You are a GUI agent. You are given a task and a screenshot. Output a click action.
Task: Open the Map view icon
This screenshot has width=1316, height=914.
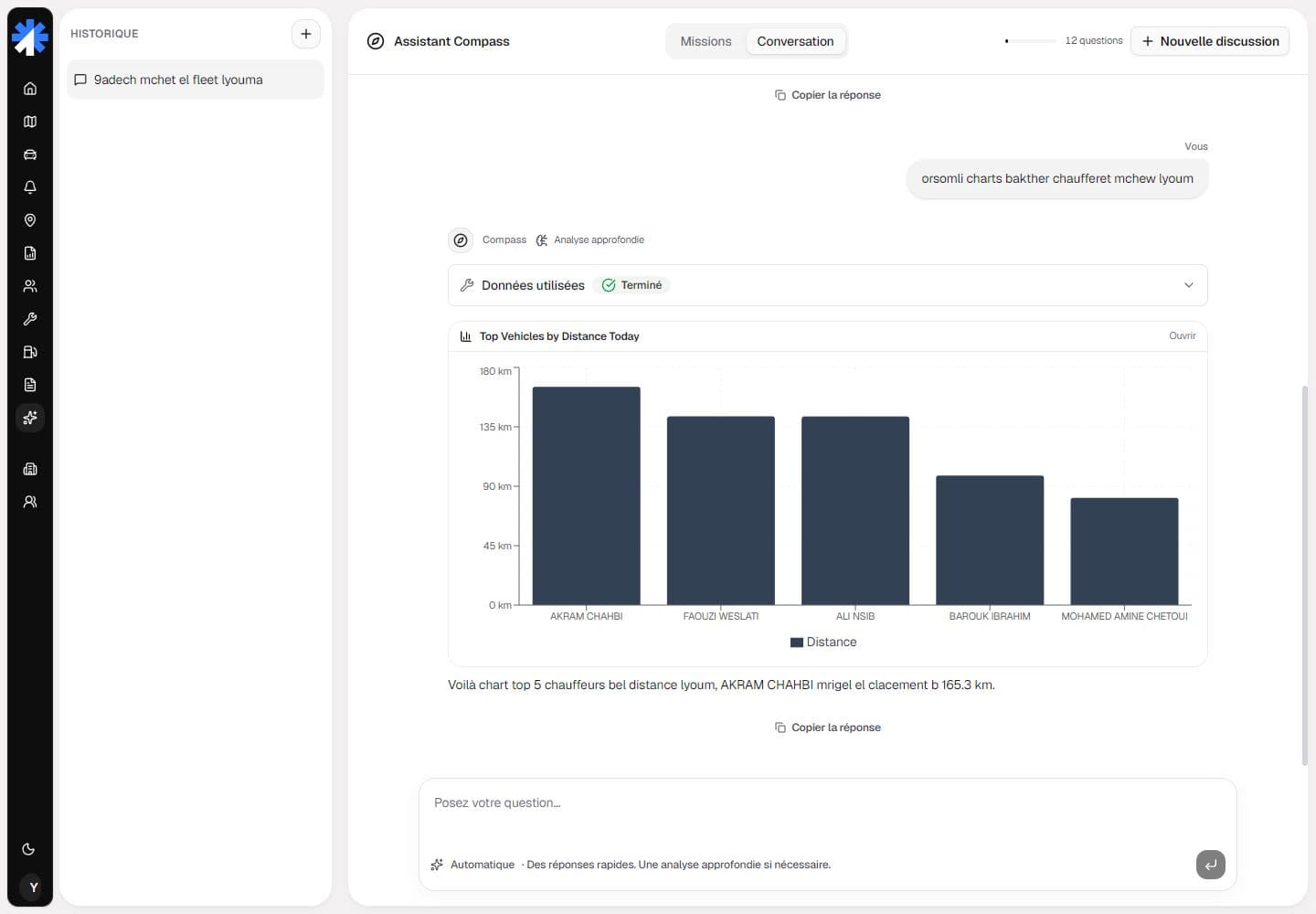[30, 122]
